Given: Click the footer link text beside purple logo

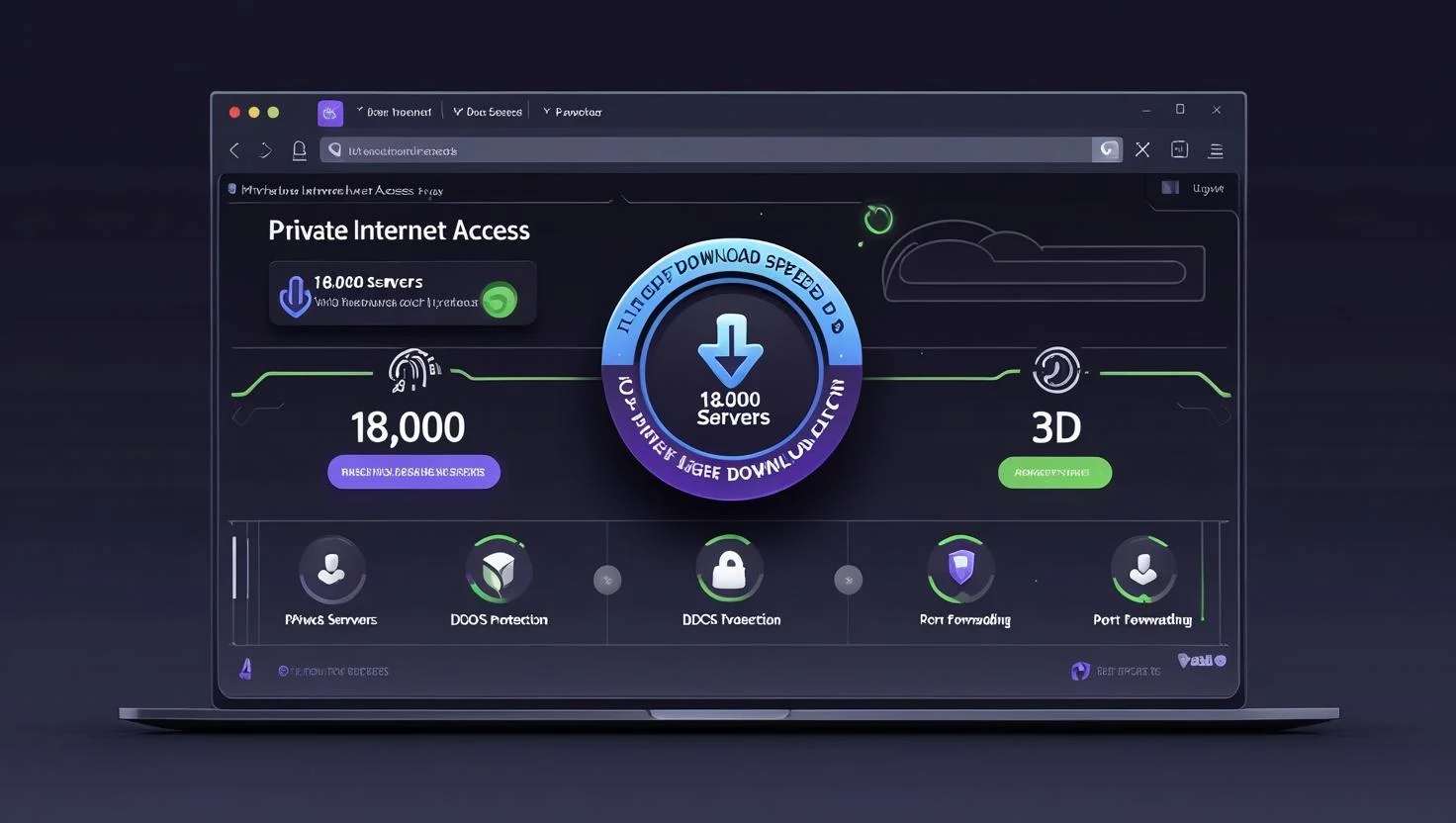Looking at the screenshot, I should point(333,671).
